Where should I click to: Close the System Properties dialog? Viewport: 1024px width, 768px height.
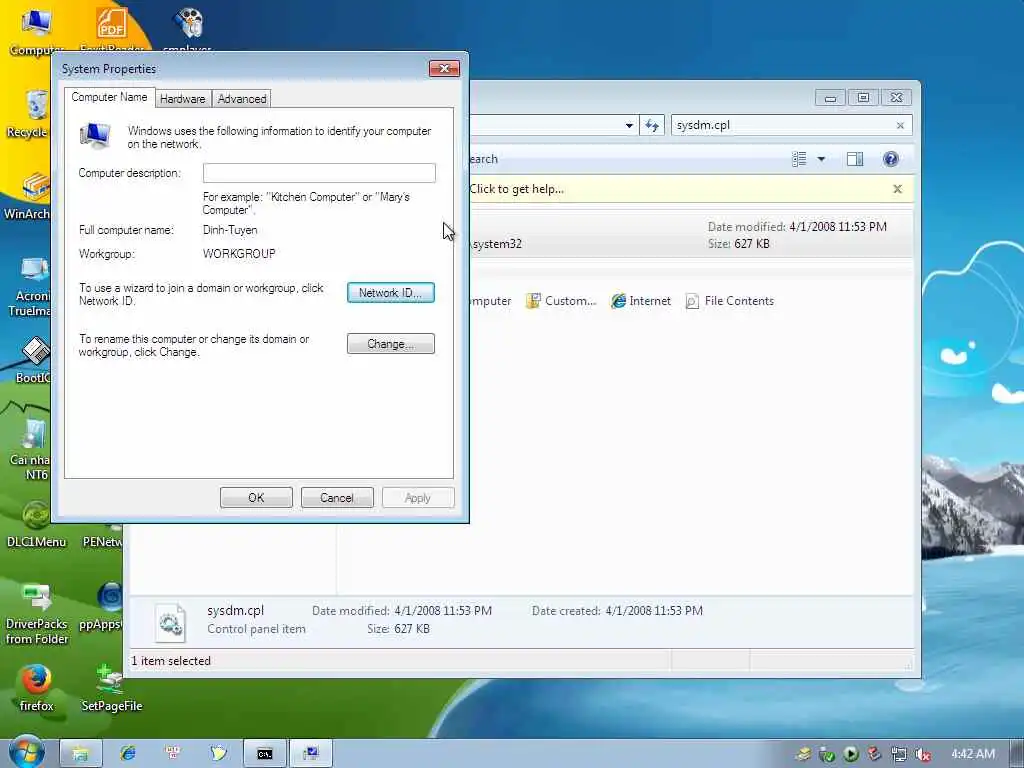tap(444, 69)
